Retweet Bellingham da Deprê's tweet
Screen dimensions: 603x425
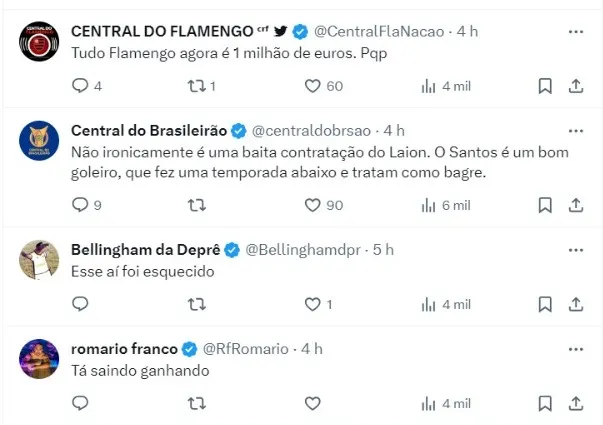tap(198, 304)
